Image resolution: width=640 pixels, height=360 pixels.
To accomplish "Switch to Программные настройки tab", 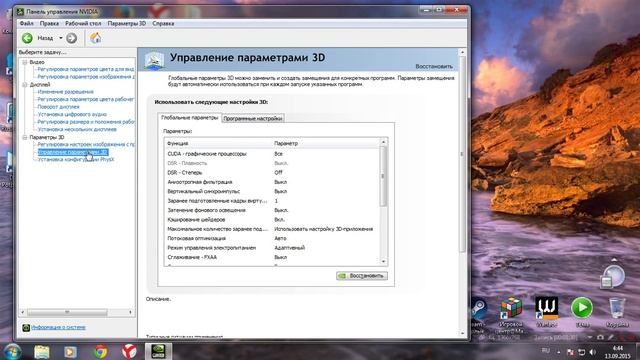I will click(x=253, y=118).
